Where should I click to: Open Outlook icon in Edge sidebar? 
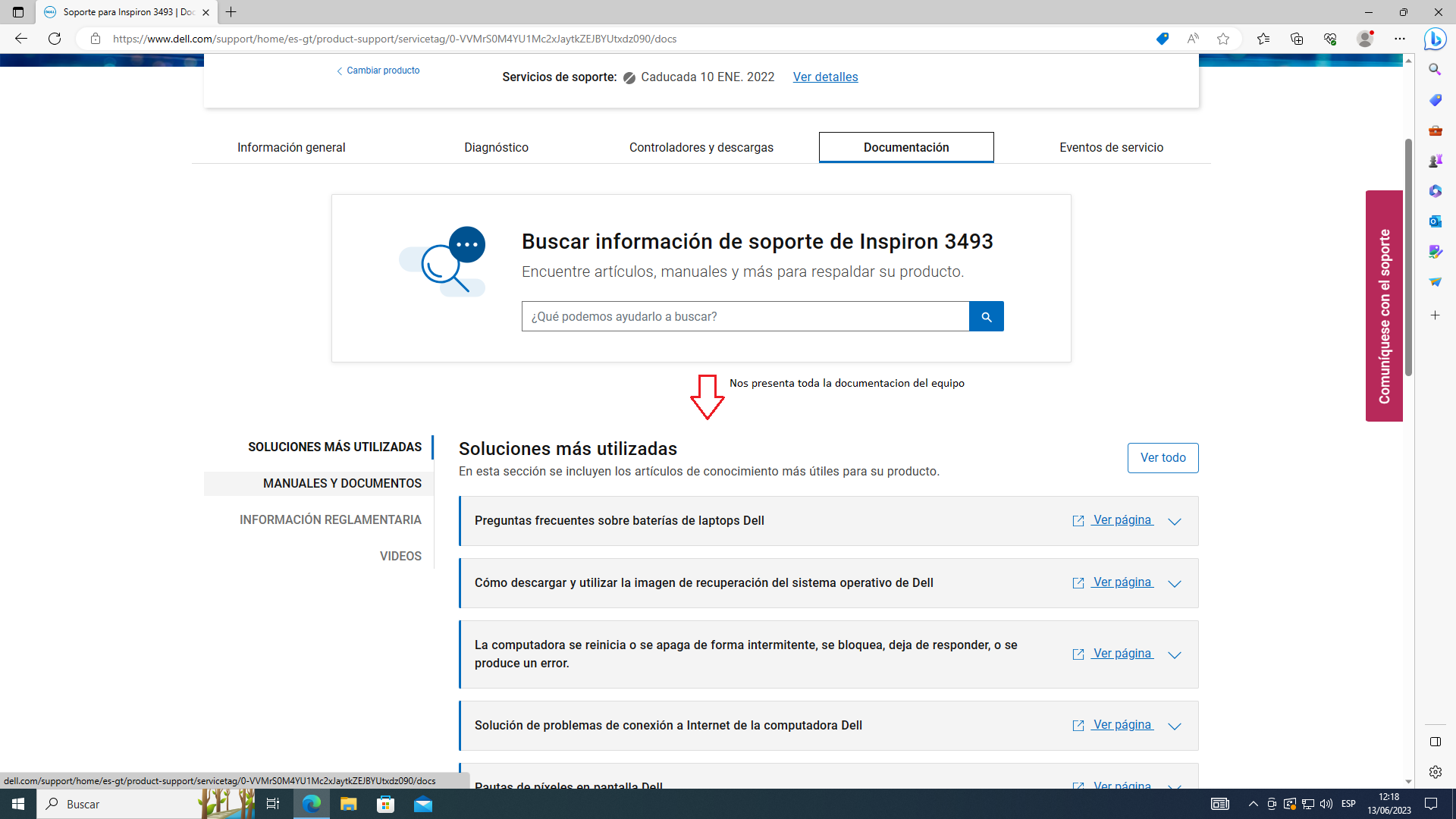tap(1435, 221)
